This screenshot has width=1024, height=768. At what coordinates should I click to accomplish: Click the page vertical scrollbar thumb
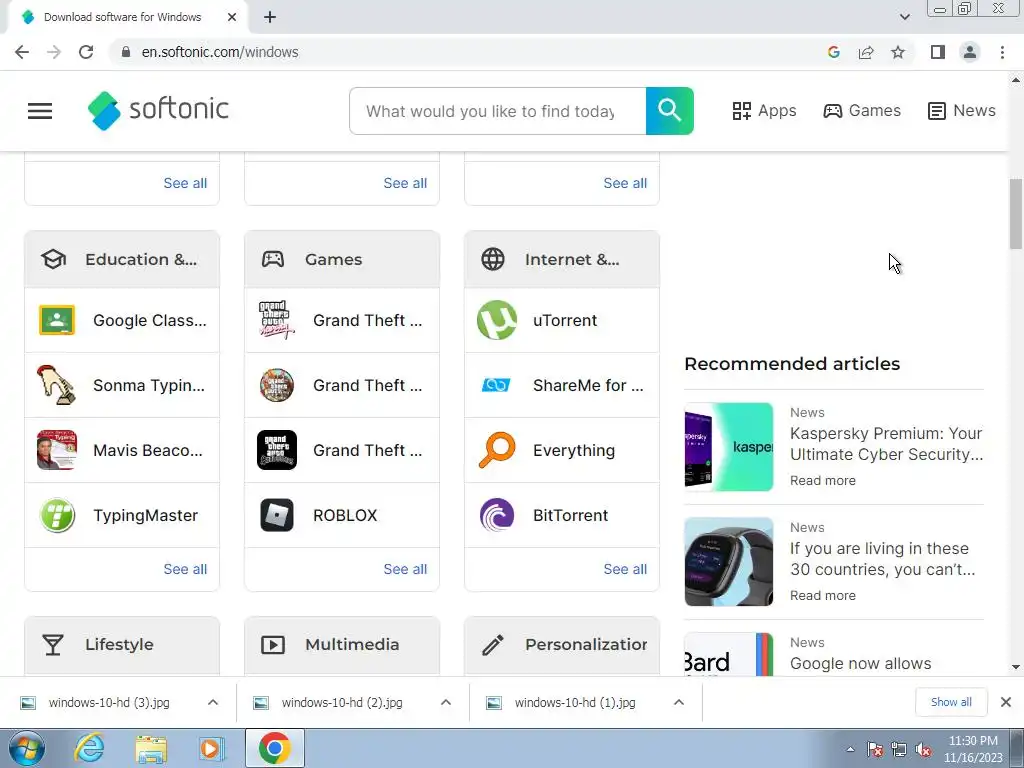click(x=1016, y=214)
